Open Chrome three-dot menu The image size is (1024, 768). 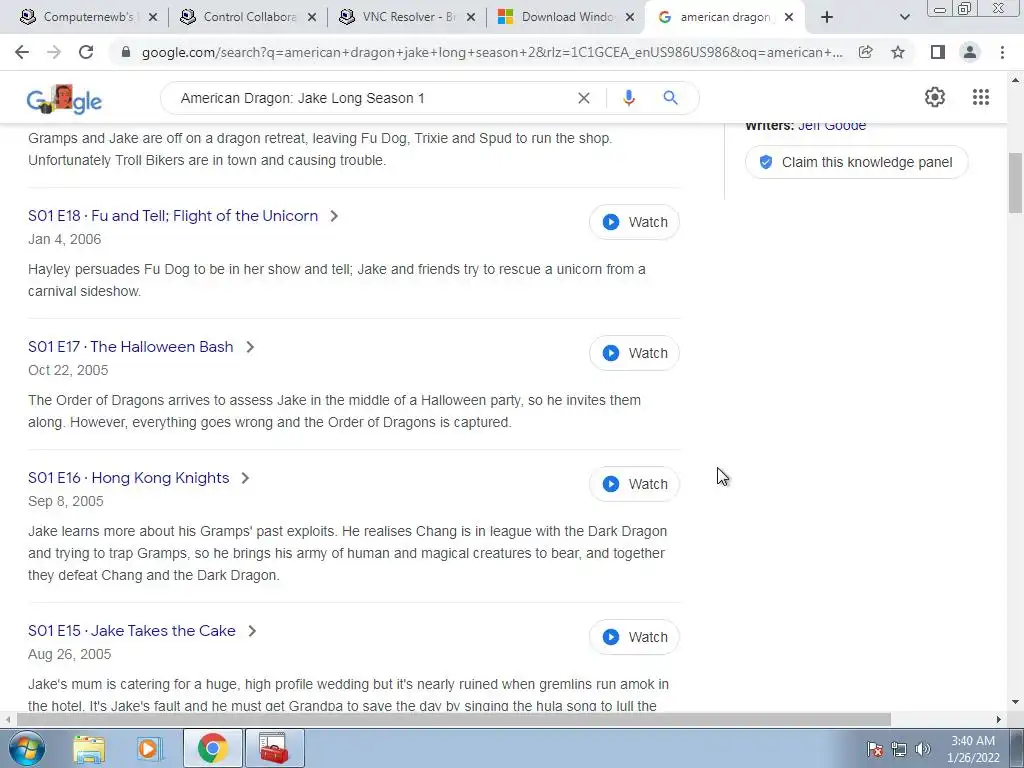coord(1002,52)
